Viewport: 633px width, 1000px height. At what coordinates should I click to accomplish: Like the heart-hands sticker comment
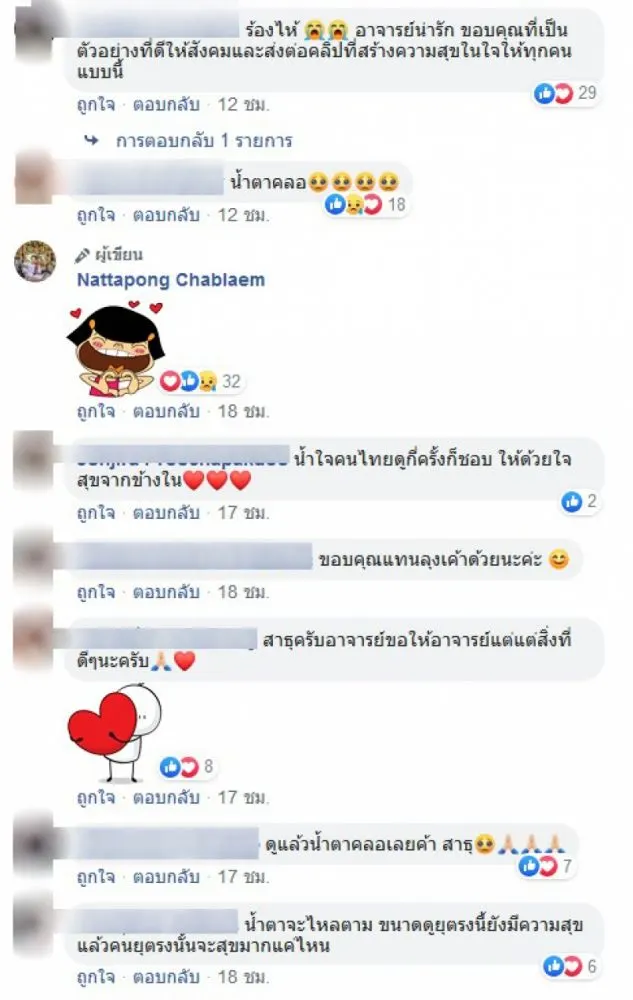96,411
